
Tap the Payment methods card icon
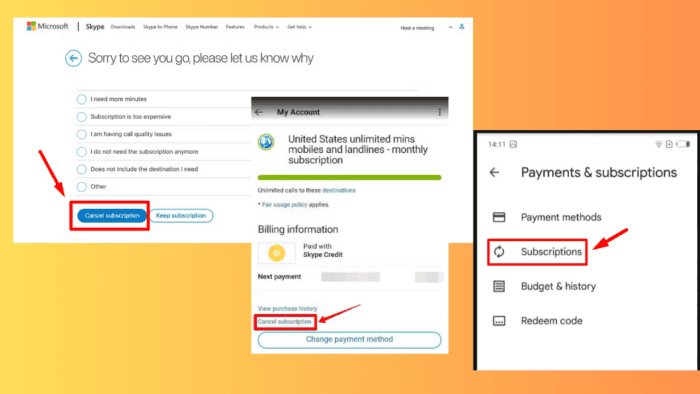(x=499, y=217)
